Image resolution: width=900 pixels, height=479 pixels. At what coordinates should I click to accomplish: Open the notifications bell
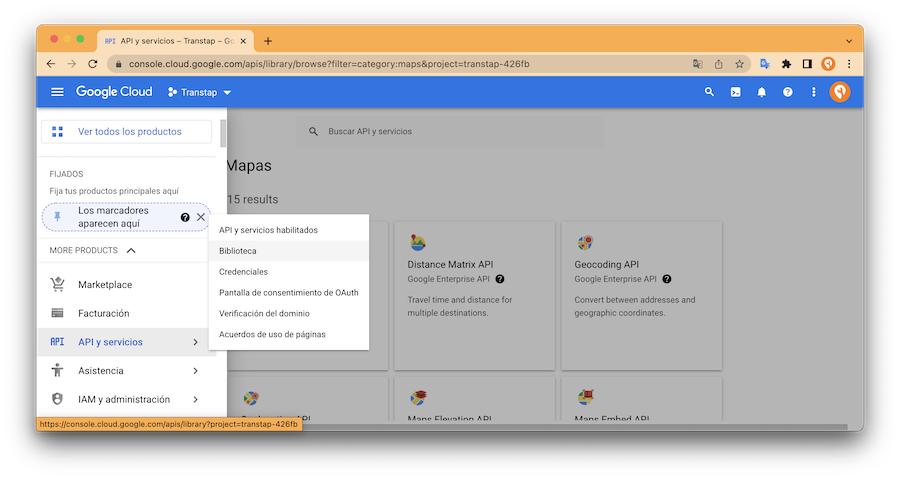762,92
